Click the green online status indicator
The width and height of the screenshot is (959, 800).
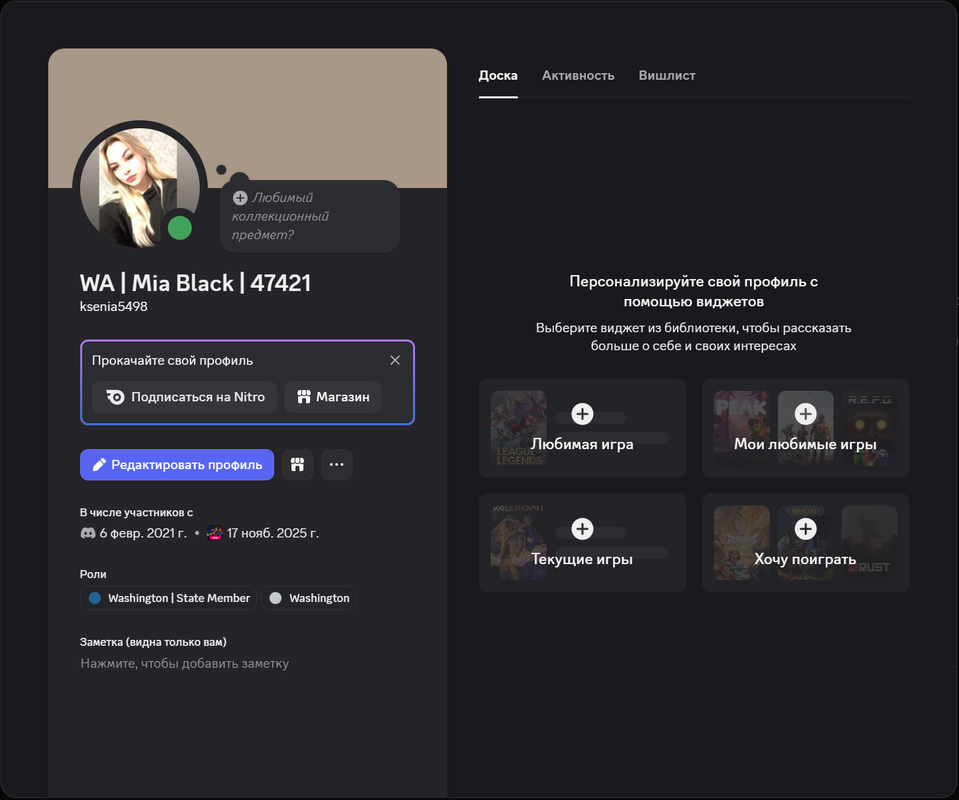tap(180, 228)
